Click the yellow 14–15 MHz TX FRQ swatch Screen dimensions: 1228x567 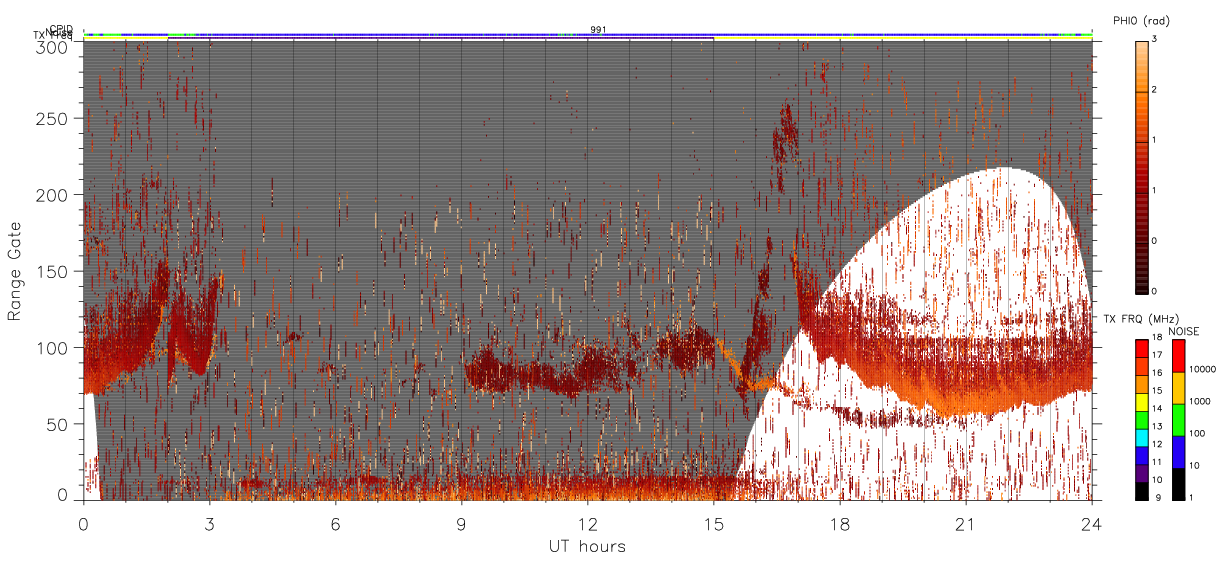[x=1141, y=400]
